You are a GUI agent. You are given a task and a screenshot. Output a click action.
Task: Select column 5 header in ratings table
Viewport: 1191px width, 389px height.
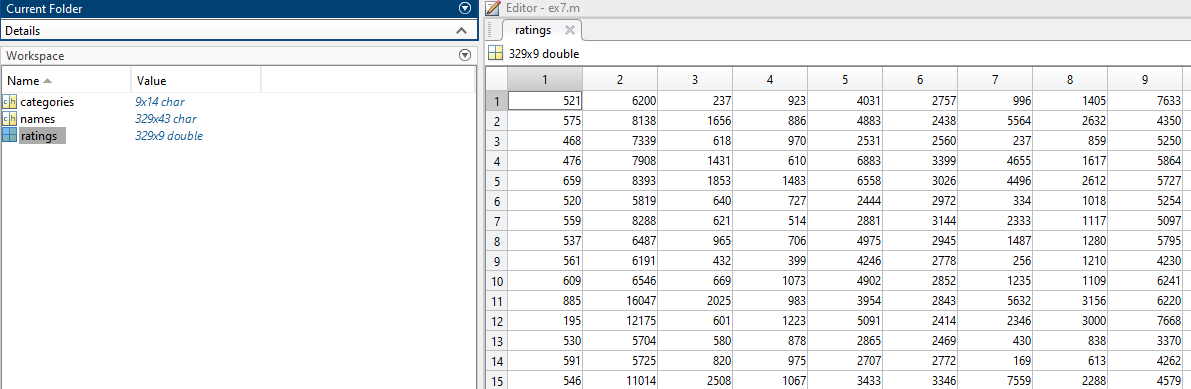coord(845,79)
